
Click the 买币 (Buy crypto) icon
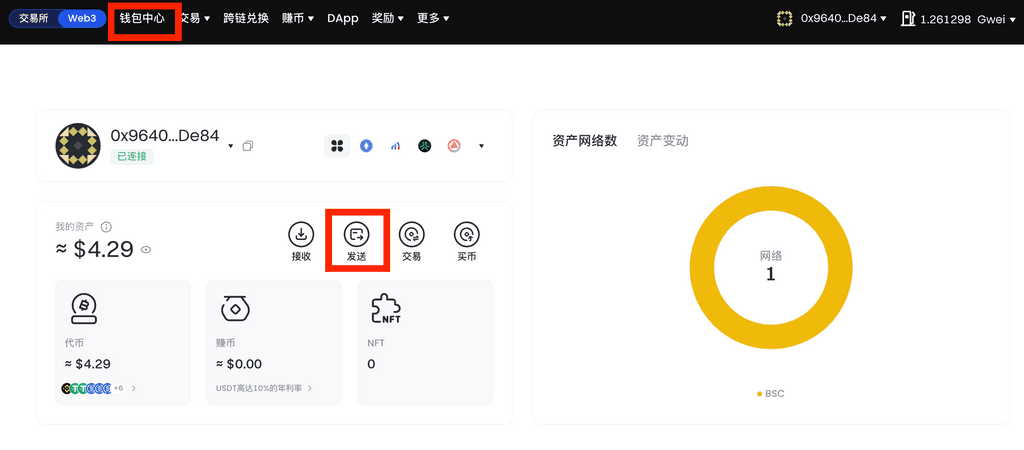tap(466, 235)
